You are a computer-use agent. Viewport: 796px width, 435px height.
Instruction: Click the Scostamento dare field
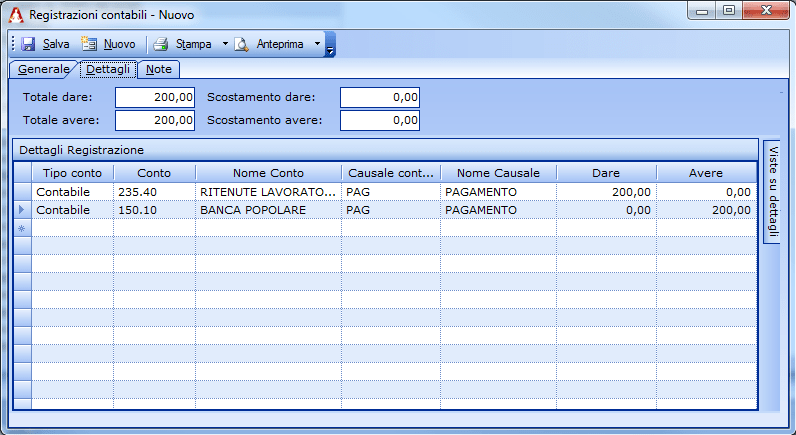(x=380, y=97)
